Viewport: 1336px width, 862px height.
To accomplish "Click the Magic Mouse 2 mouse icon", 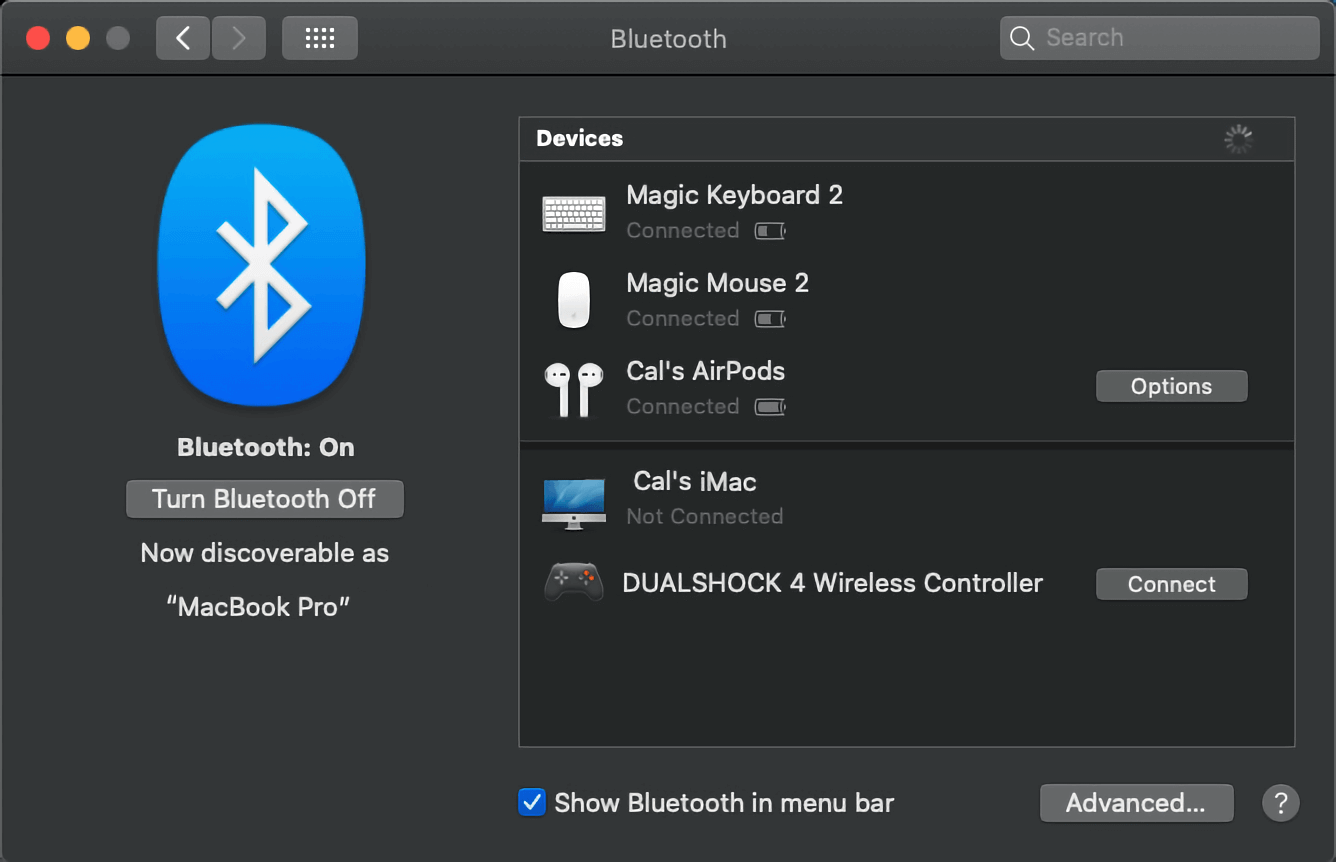I will click(x=573, y=300).
